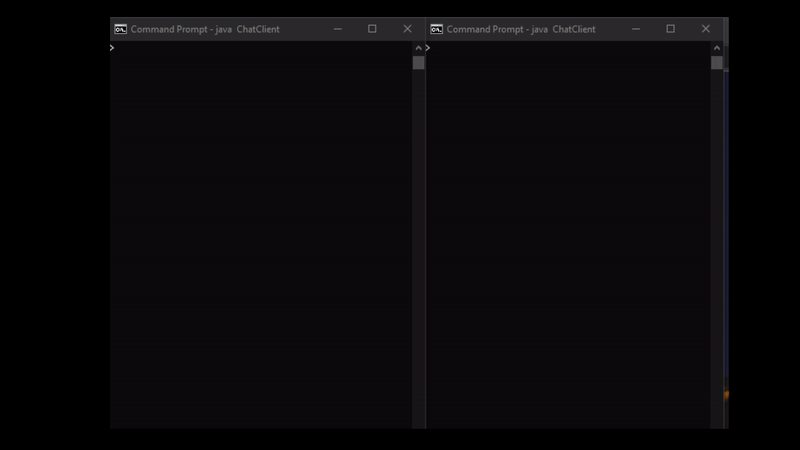Focus the right window via its title text
This screenshot has width=800, height=450.
(521, 29)
